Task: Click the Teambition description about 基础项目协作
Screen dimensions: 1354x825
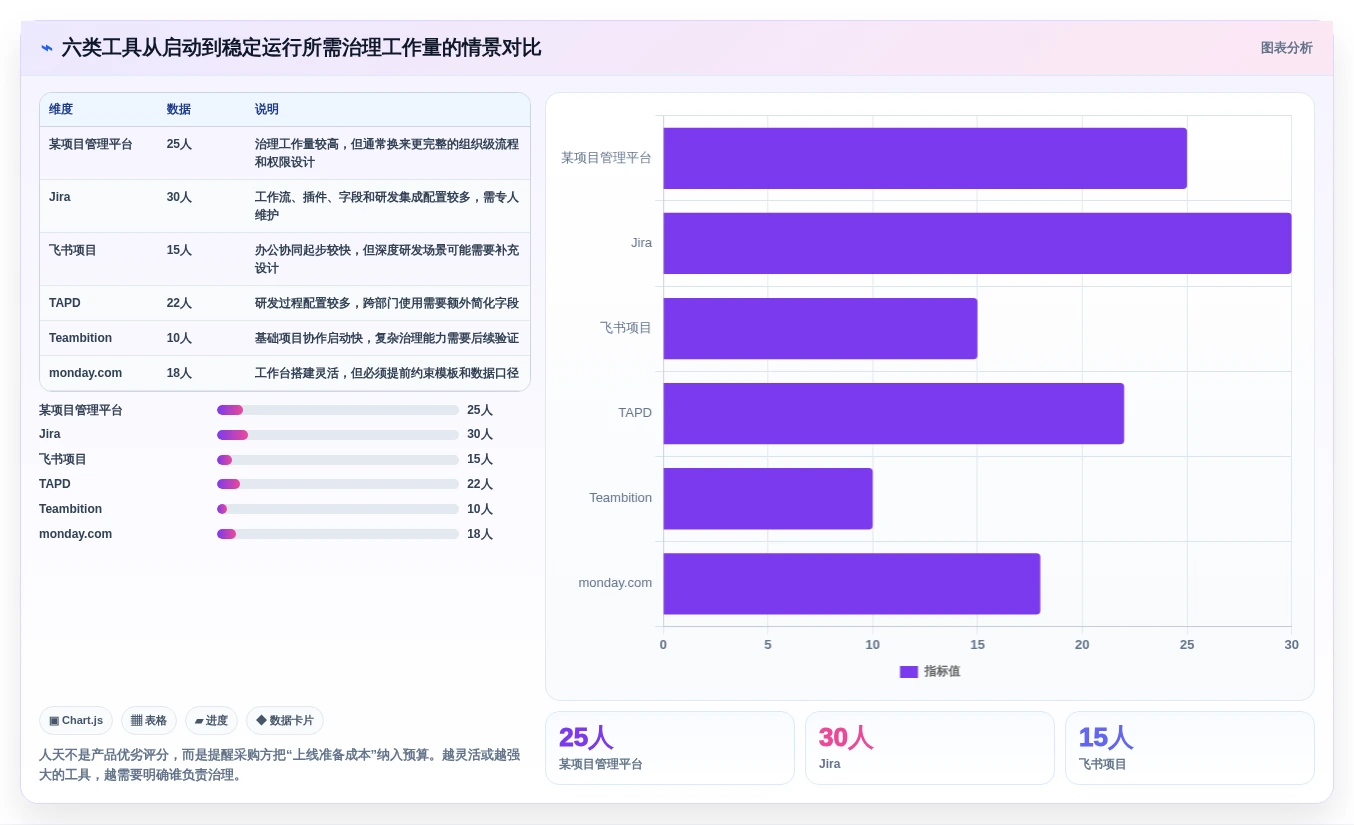Action: [x=387, y=338]
